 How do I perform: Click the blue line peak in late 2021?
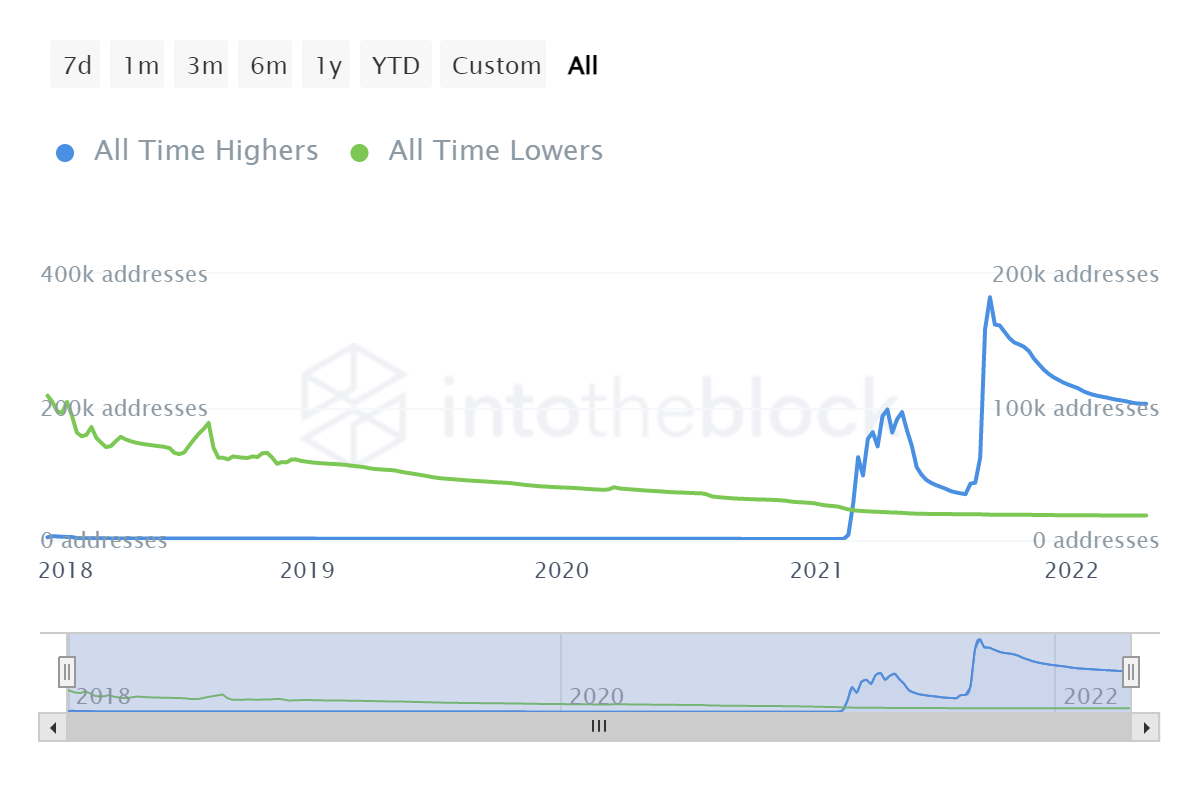pos(990,298)
